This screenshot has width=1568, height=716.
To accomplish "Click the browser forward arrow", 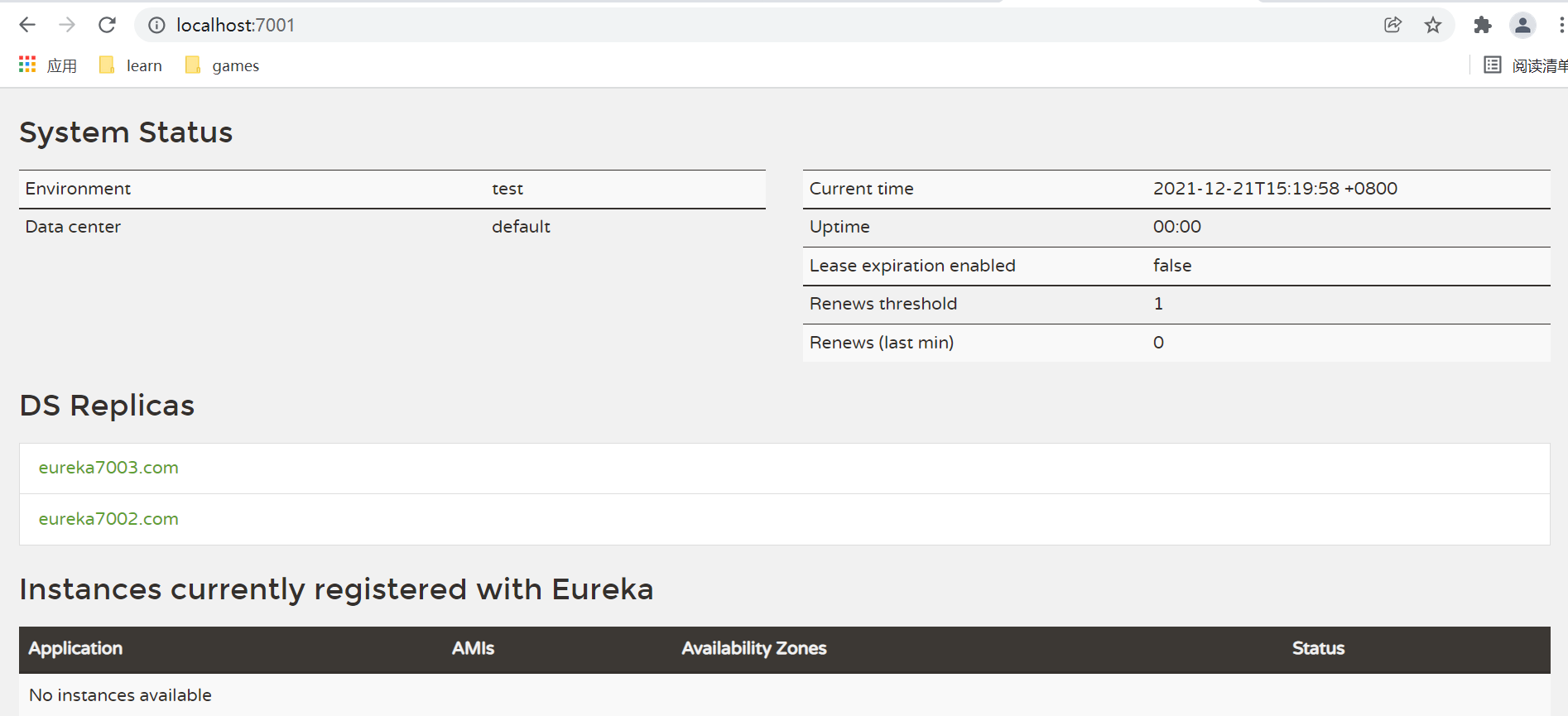I will [x=67, y=25].
